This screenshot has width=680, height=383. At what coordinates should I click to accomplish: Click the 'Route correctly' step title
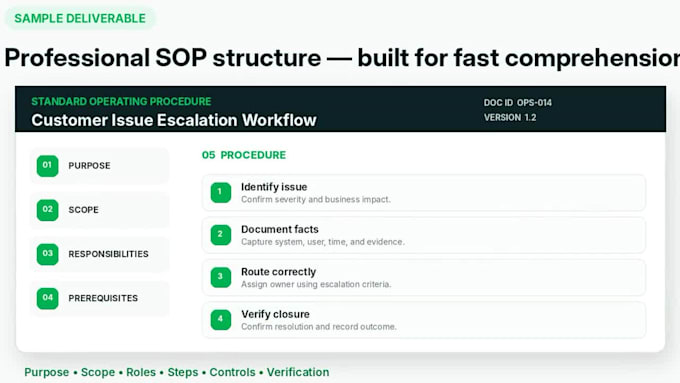pyautogui.click(x=278, y=272)
